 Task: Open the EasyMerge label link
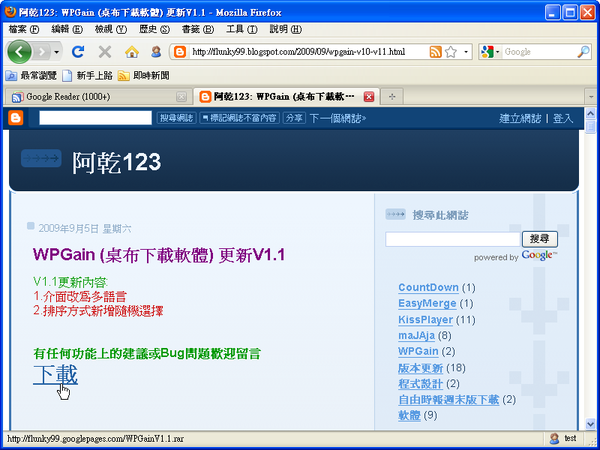pyautogui.click(x=427, y=303)
